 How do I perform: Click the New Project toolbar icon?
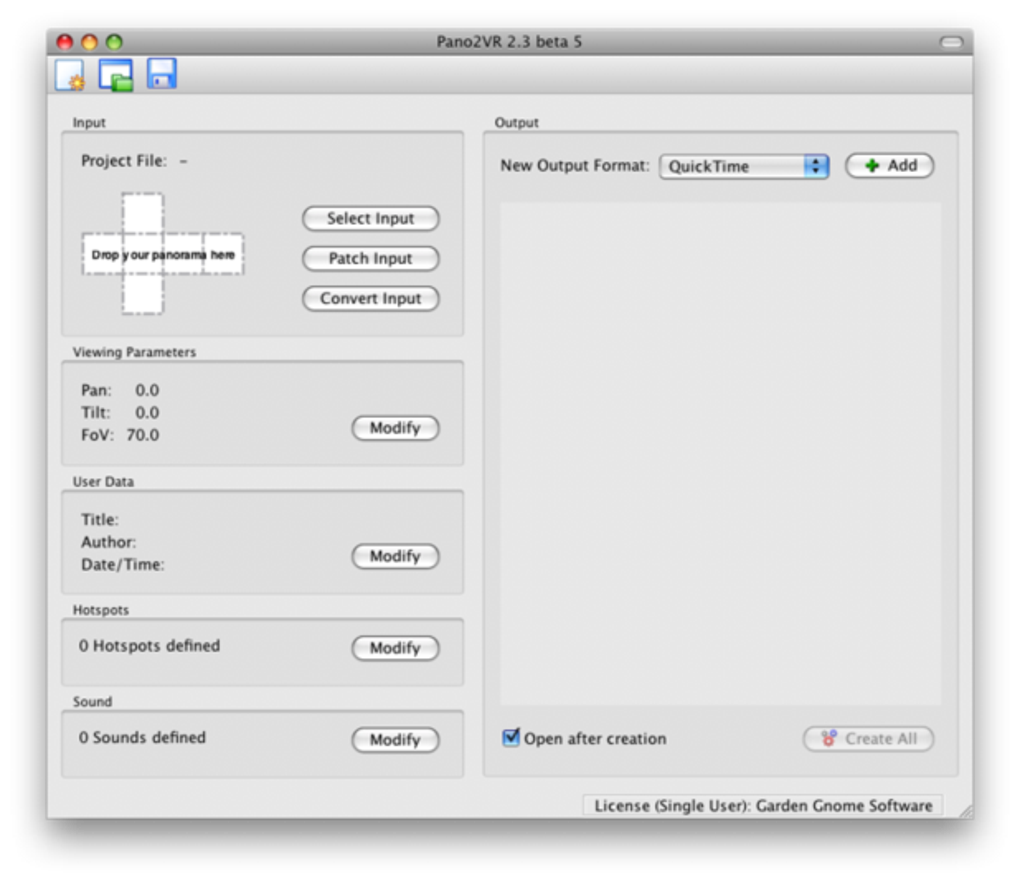pyautogui.click(x=70, y=75)
